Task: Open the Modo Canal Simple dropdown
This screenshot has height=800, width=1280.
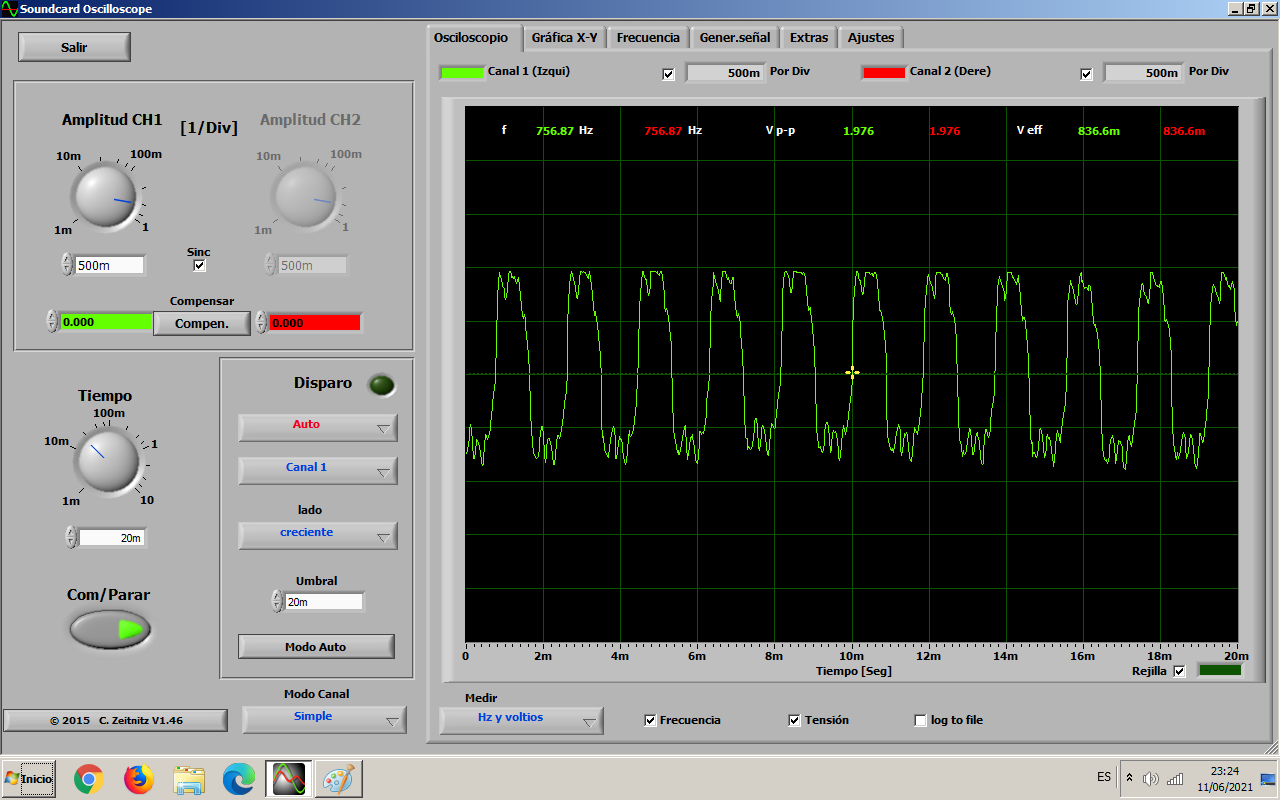Action: click(325, 719)
